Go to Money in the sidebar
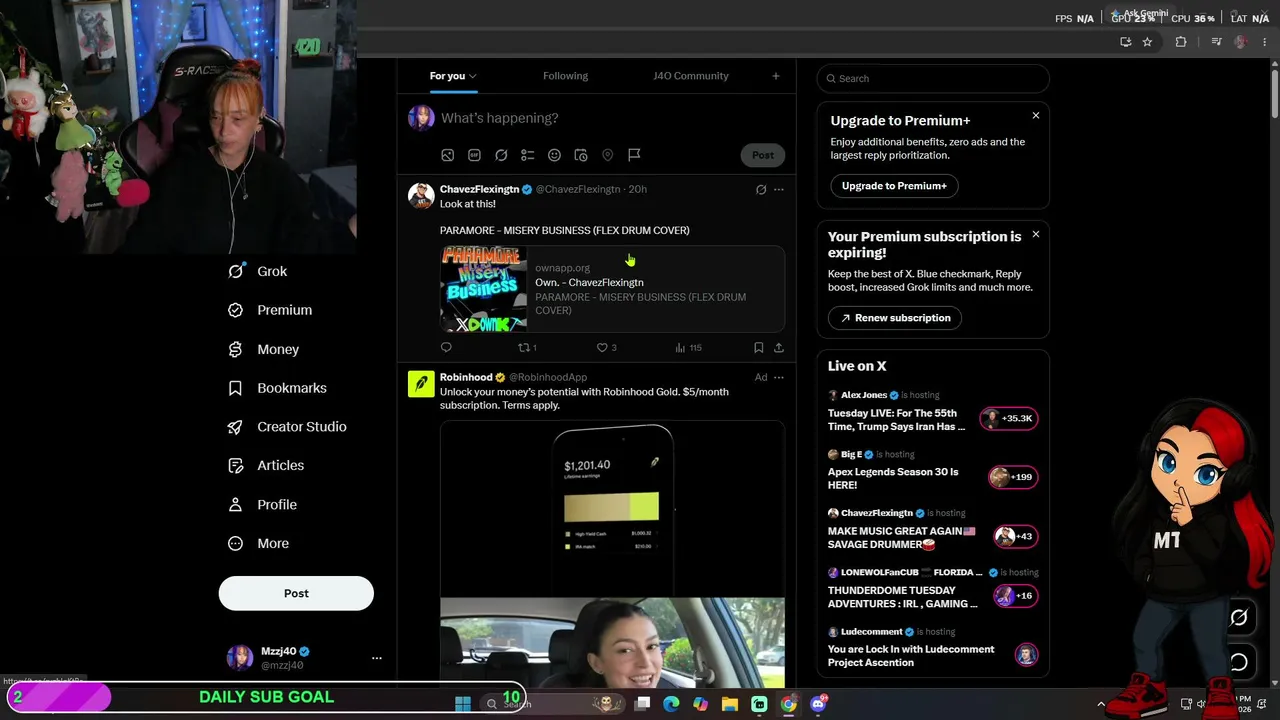The image size is (1280, 720). point(263,349)
